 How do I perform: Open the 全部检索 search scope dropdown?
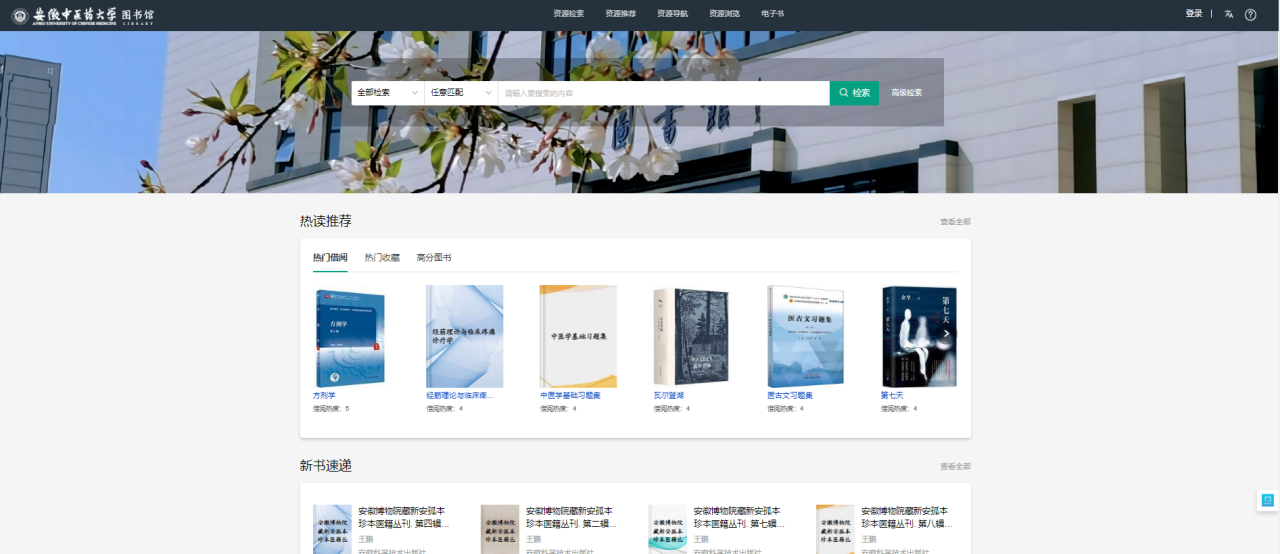tap(387, 93)
